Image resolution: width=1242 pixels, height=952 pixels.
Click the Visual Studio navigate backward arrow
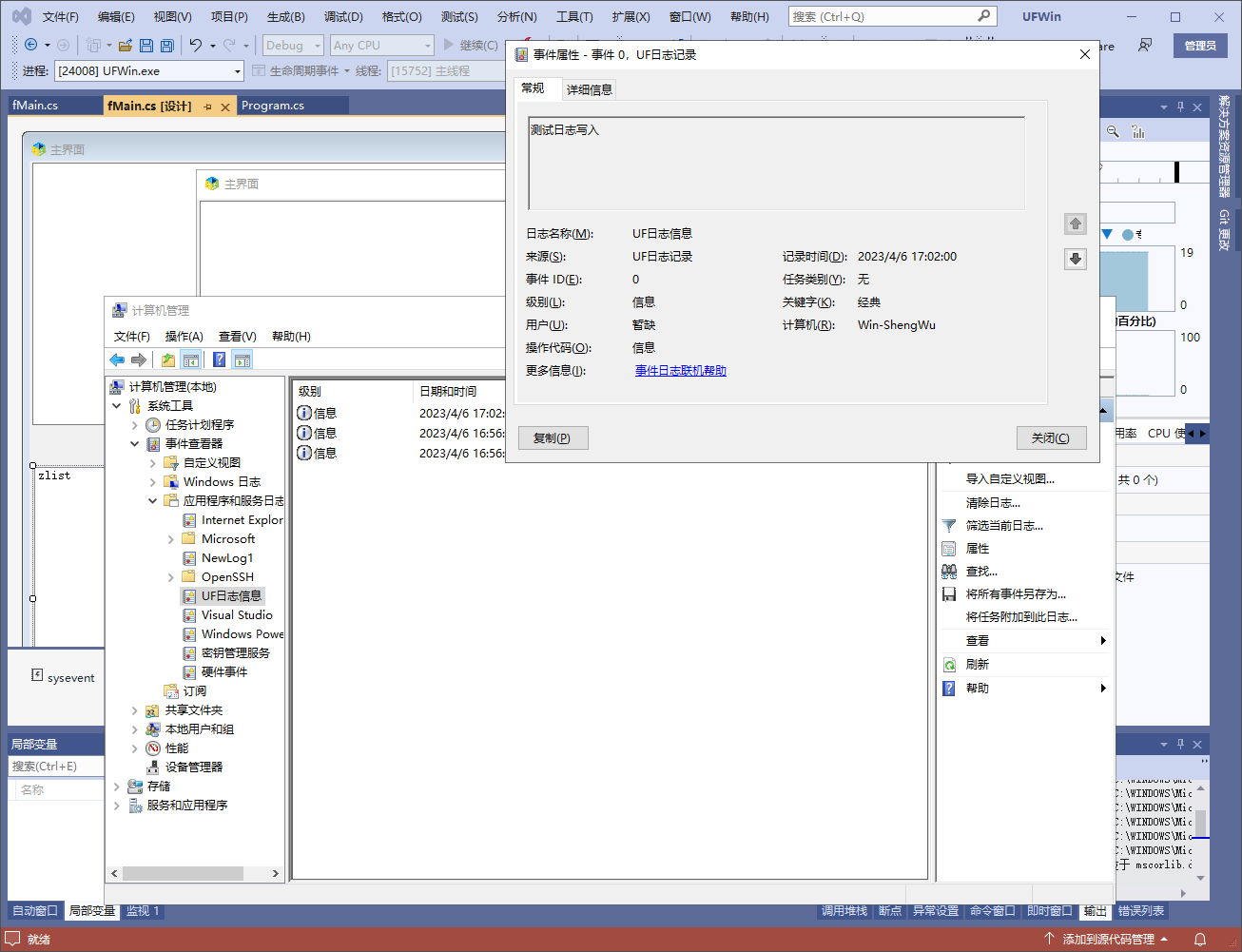click(x=30, y=45)
